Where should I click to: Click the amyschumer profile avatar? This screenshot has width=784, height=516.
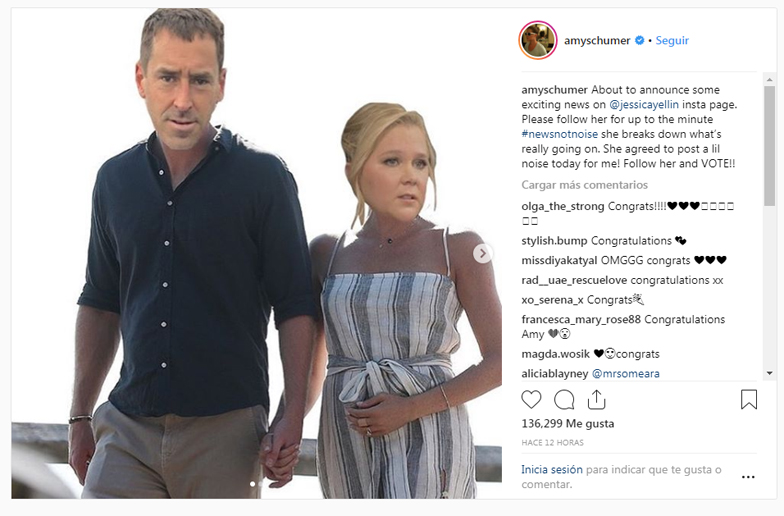point(537,40)
